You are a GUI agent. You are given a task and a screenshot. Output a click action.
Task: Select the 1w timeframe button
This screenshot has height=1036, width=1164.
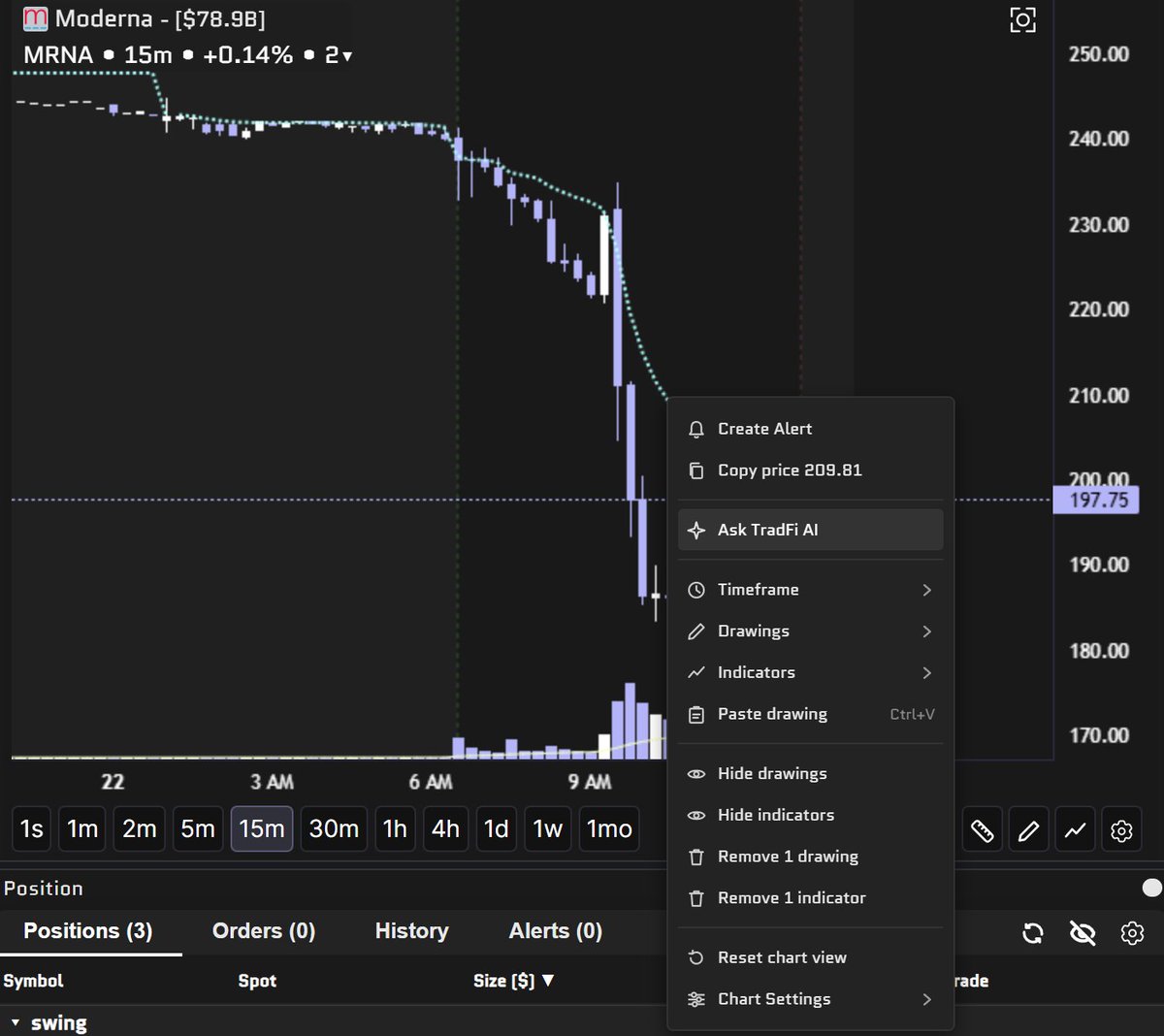[548, 829]
